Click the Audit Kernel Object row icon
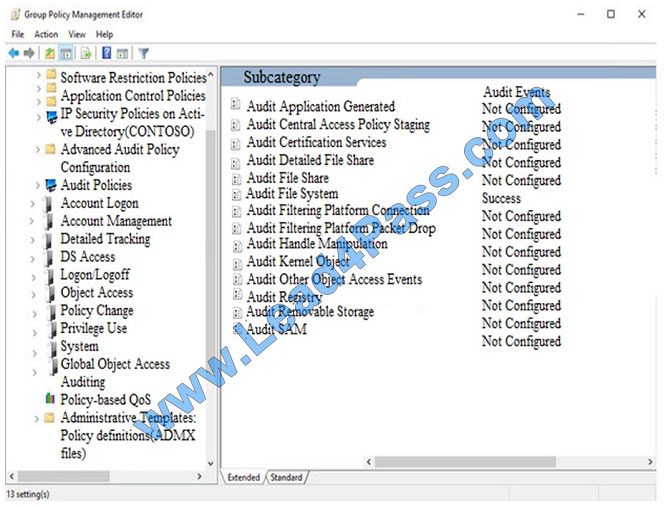 click(237, 264)
